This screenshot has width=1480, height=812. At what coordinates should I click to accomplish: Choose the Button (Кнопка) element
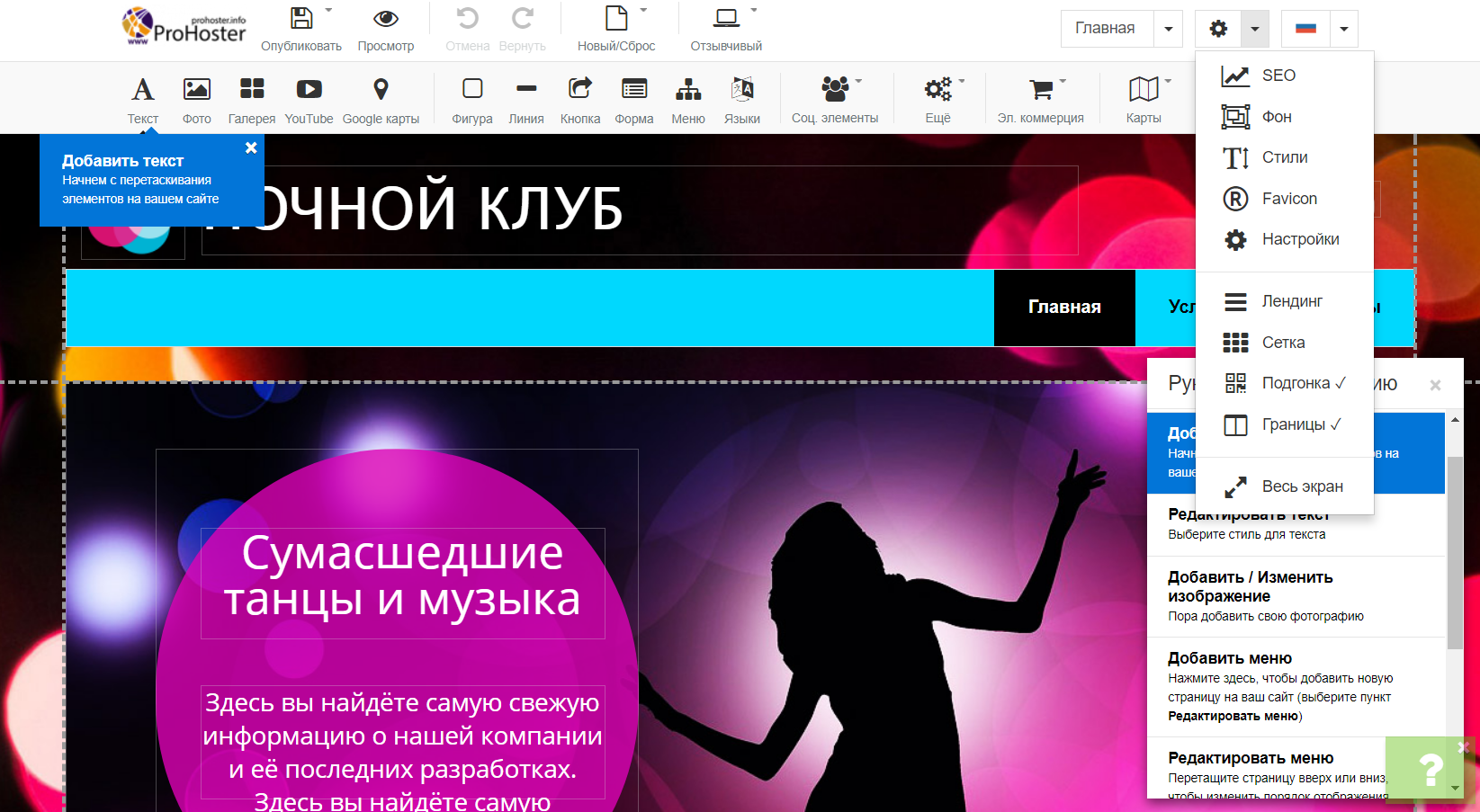pos(580,99)
